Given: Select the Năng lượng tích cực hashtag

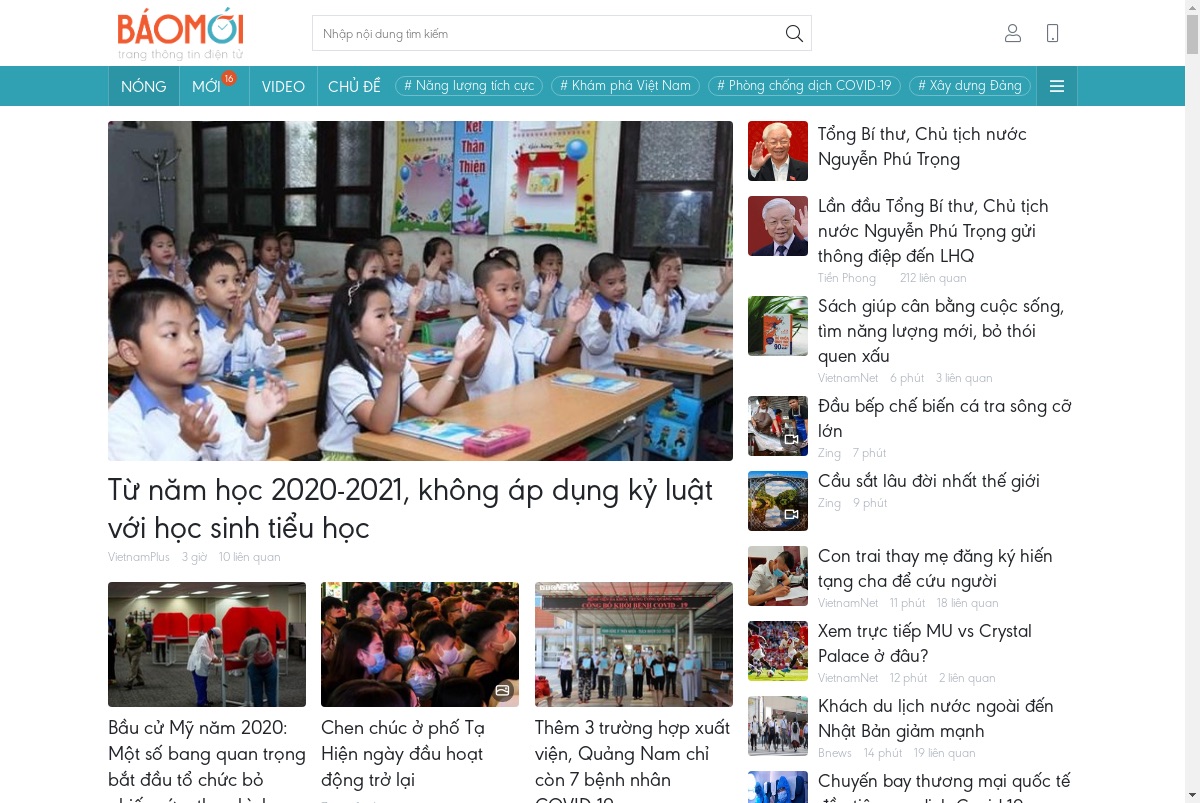Looking at the screenshot, I should (x=469, y=86).
